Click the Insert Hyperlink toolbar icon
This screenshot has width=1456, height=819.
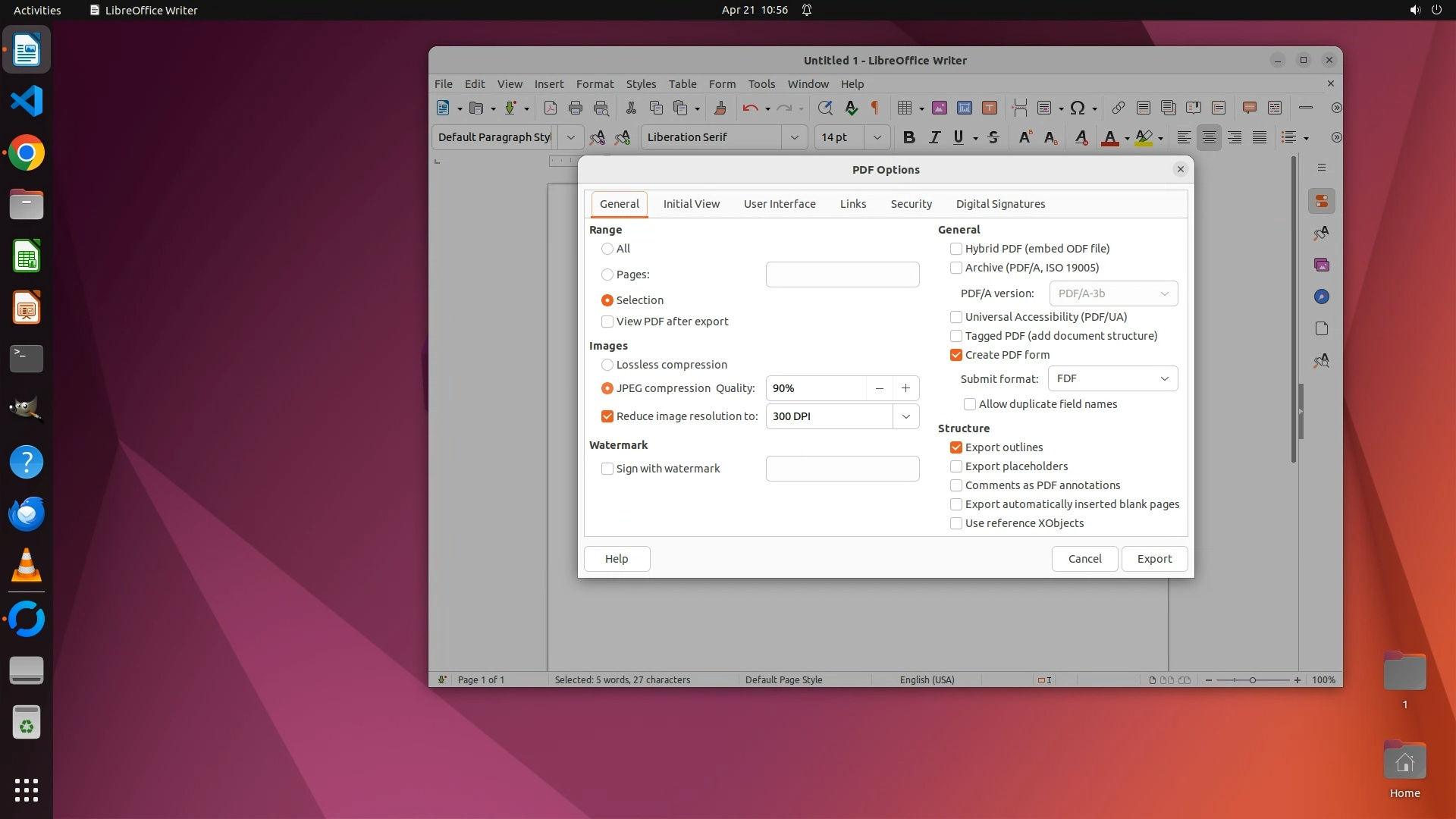1118,108
